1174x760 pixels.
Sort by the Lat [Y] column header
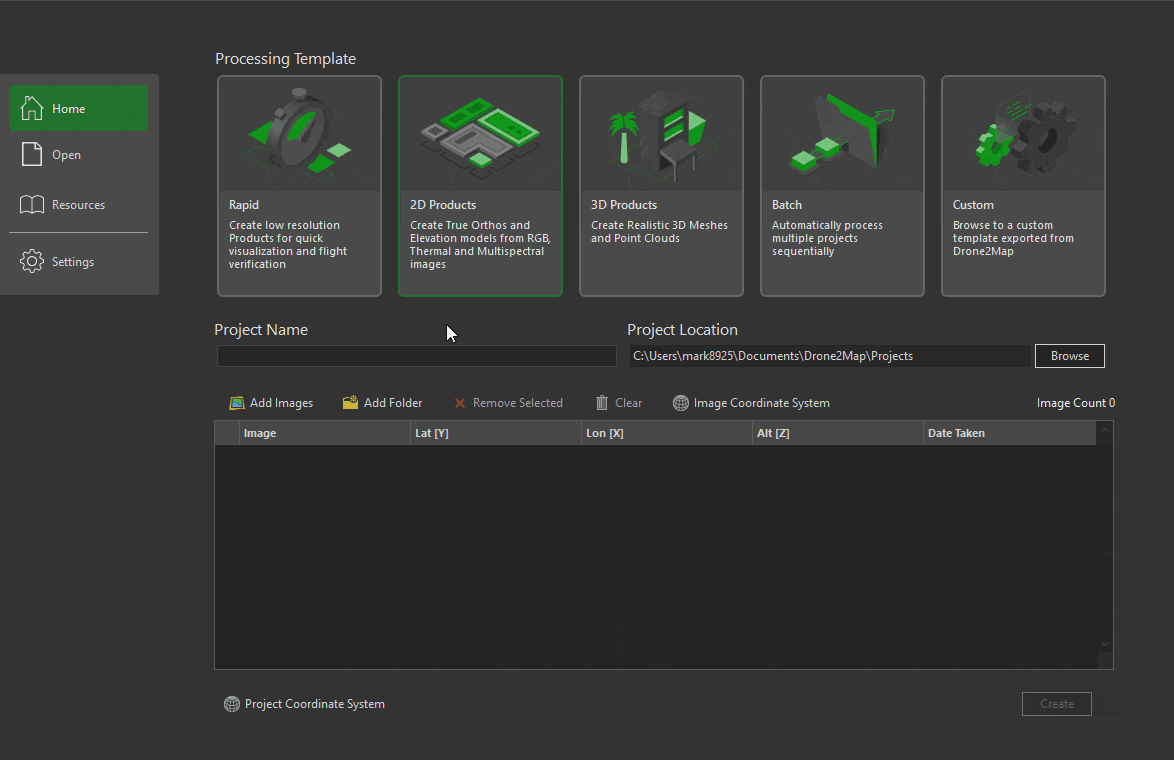click(495, 433)
